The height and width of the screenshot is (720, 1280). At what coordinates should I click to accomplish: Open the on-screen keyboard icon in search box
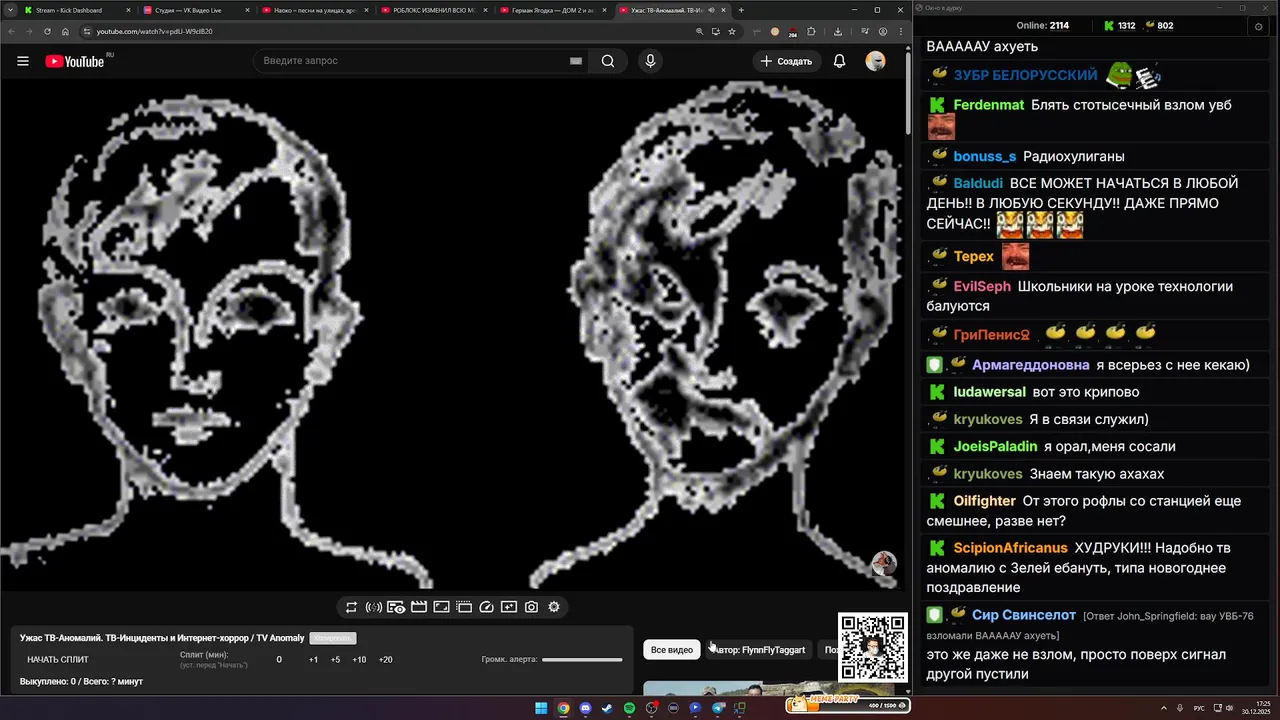575,61
